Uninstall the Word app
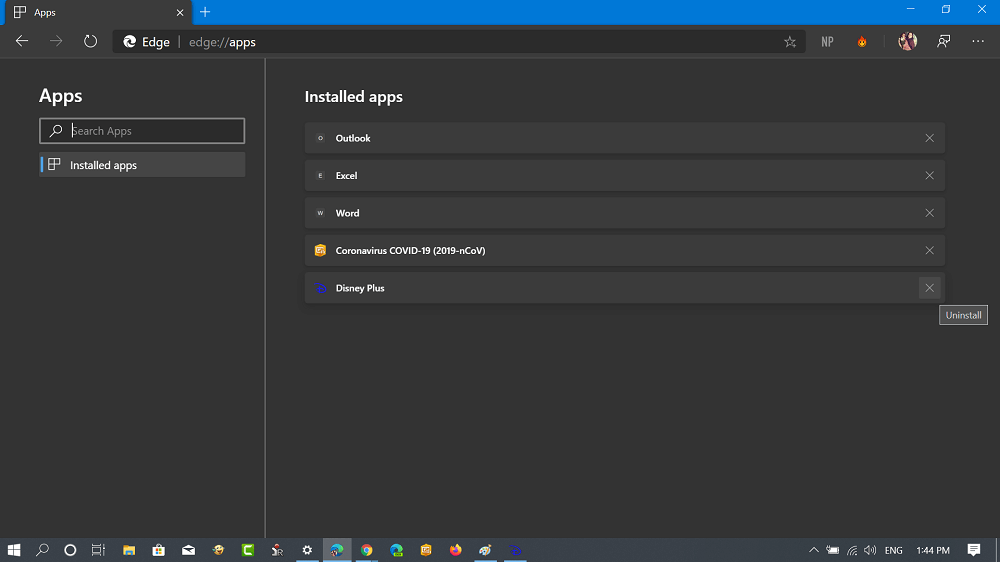Image resolution: width=1000 pixels, height=562 pixels. click(929, 213)
